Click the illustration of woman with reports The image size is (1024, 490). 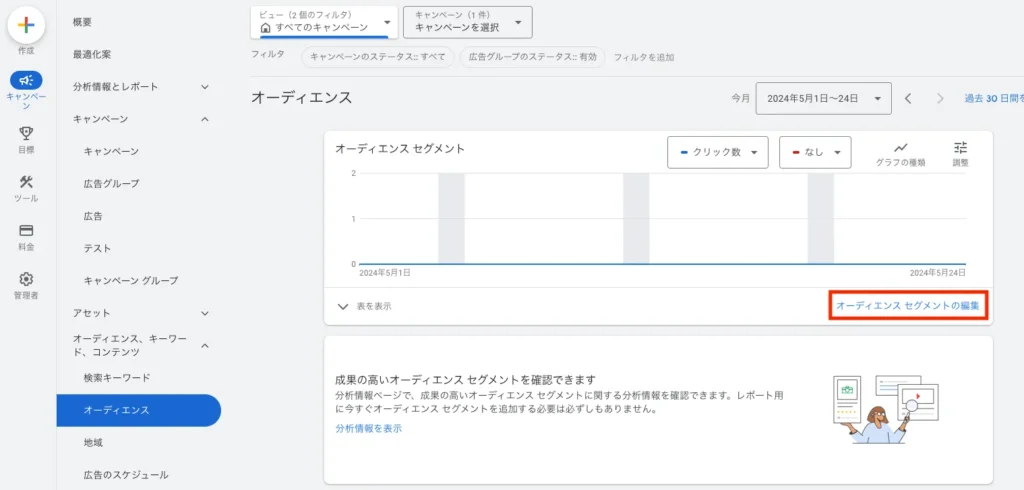[885, 409]
